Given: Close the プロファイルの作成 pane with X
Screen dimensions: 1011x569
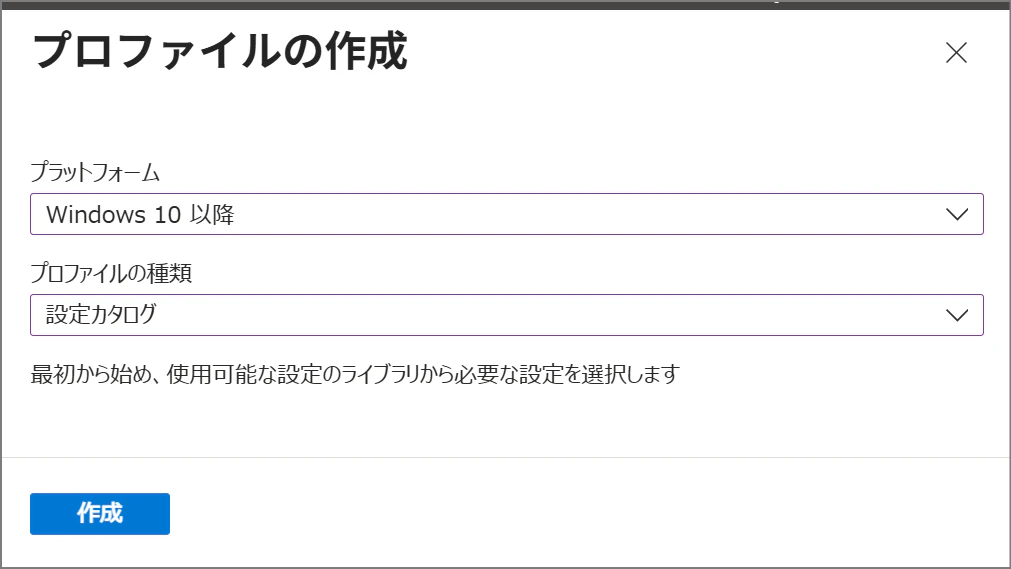Looking at the screenshot, I should tap(956, 52).
